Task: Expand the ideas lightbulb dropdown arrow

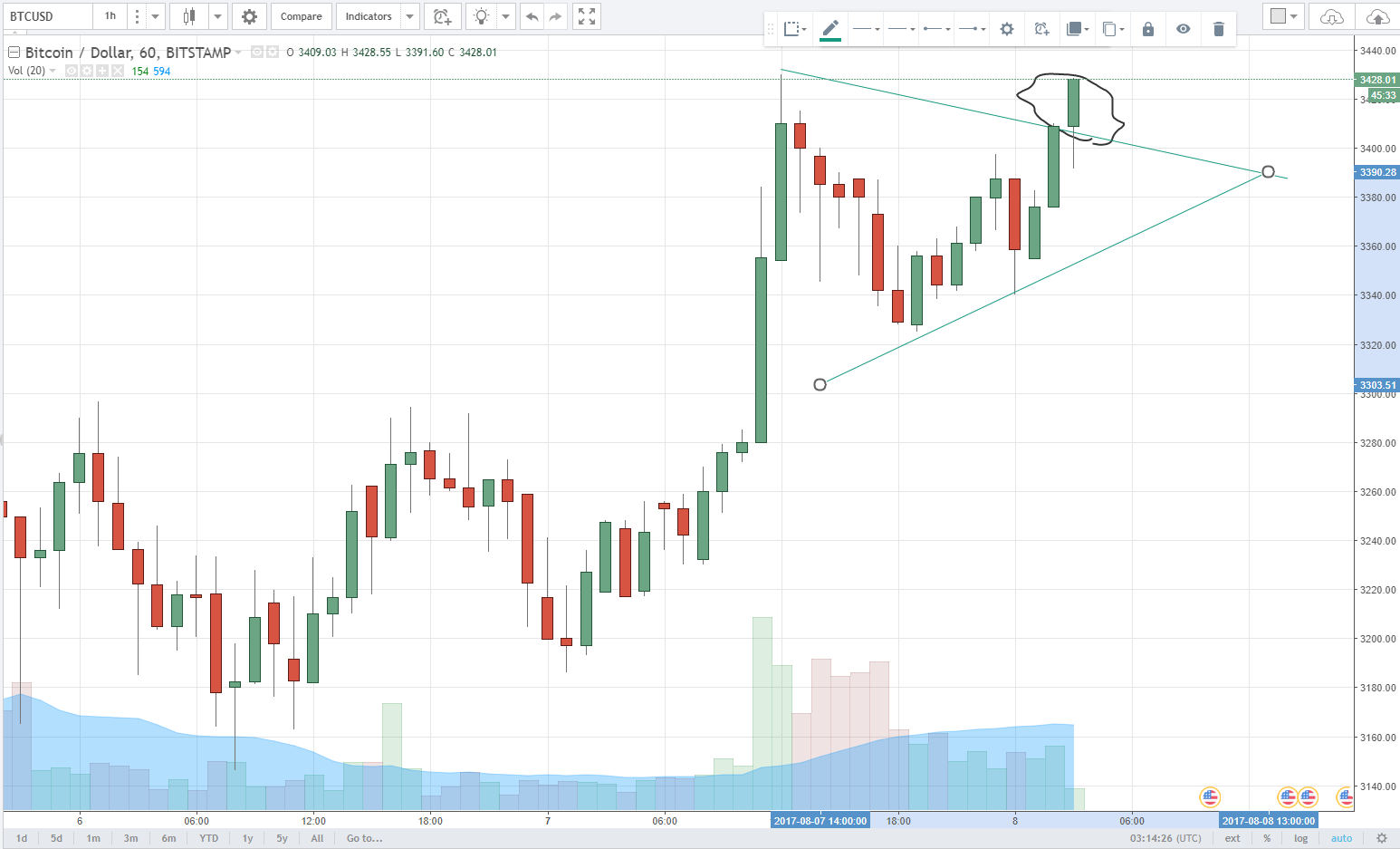Action: 505,16
